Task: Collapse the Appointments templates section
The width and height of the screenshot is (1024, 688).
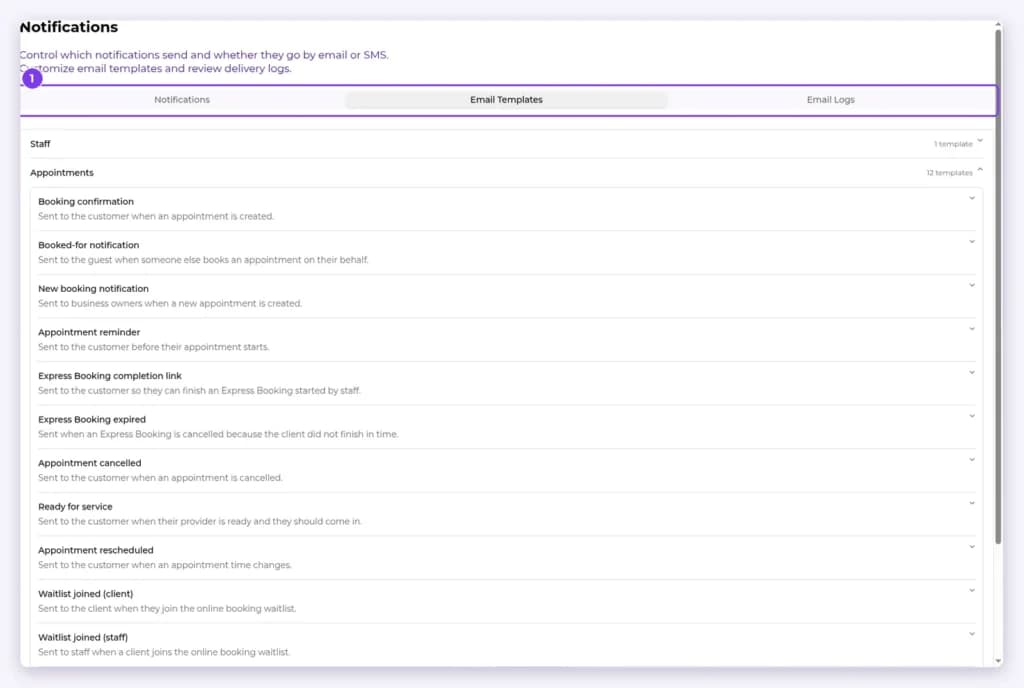Action: (x=980, y=170)
